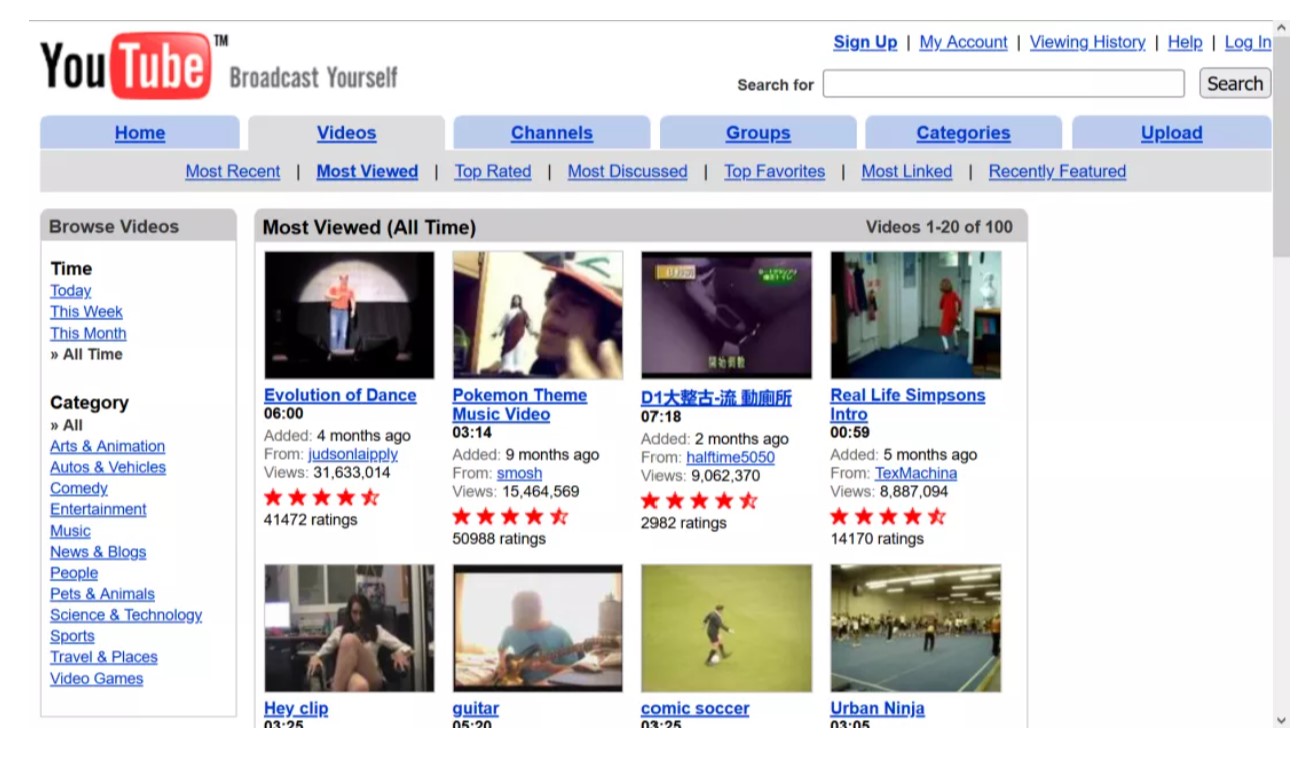Screen dimensions: 1308x762
Task: Select Top Favorites sub-navigation link
Action: coord(775,171)
